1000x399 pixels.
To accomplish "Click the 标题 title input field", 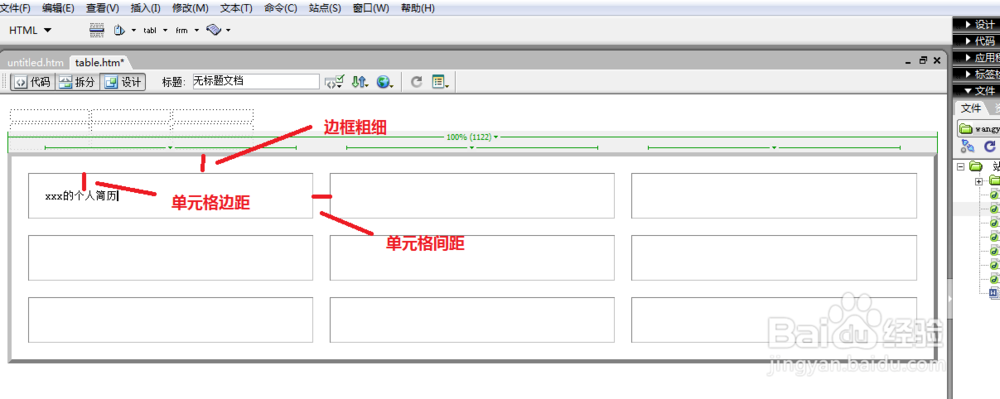I will (x=256, y=82).
